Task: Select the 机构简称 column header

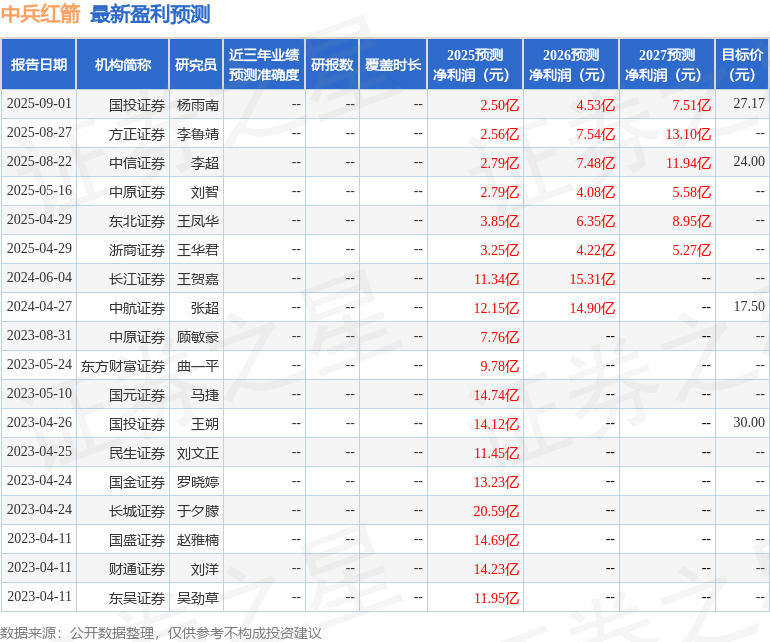Action: pyautogui.click(x=123, y=64)
